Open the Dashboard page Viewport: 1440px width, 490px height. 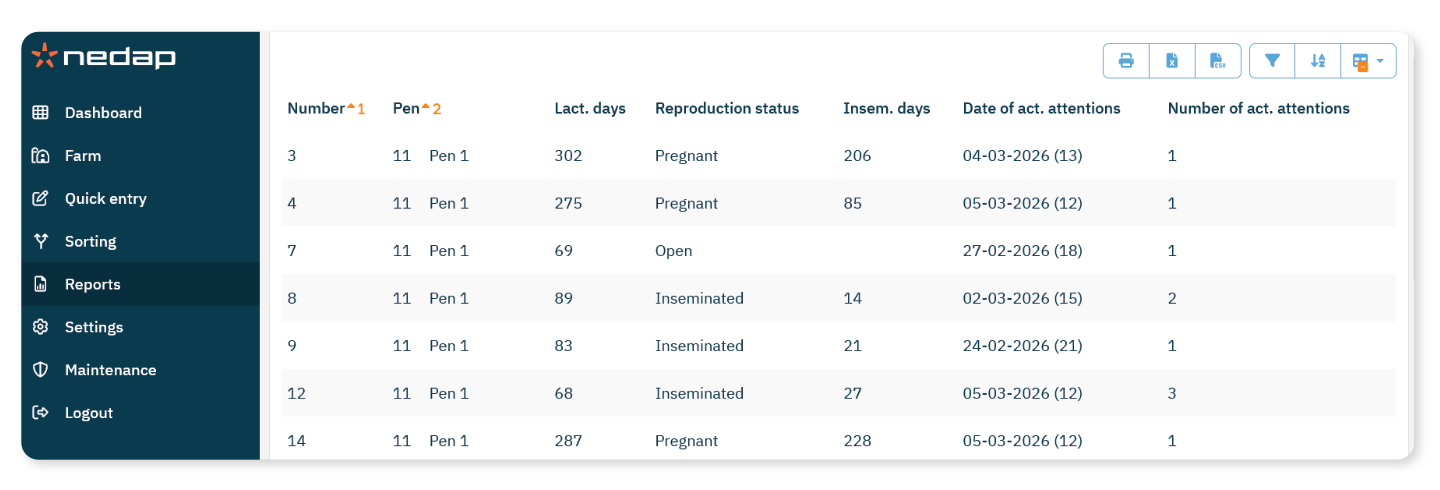point(103,113)
